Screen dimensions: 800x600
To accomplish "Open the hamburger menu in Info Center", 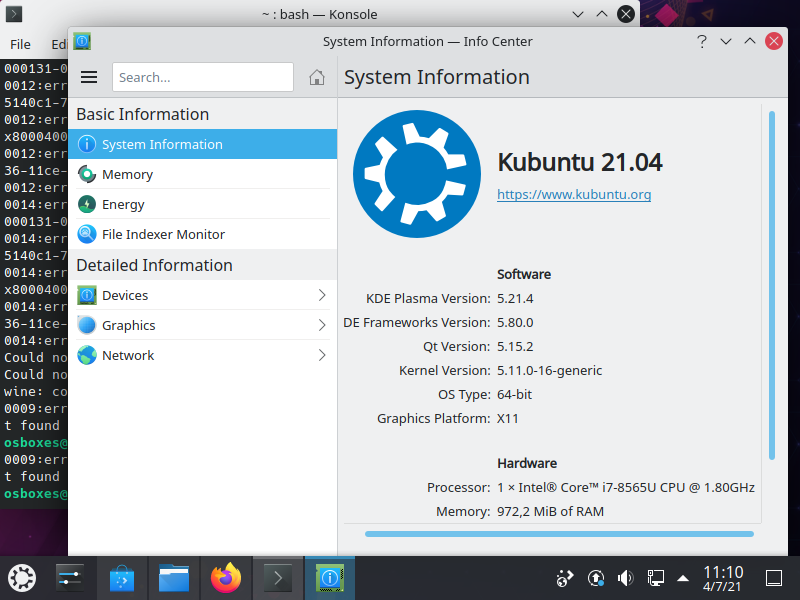I will tap(89, 77).
